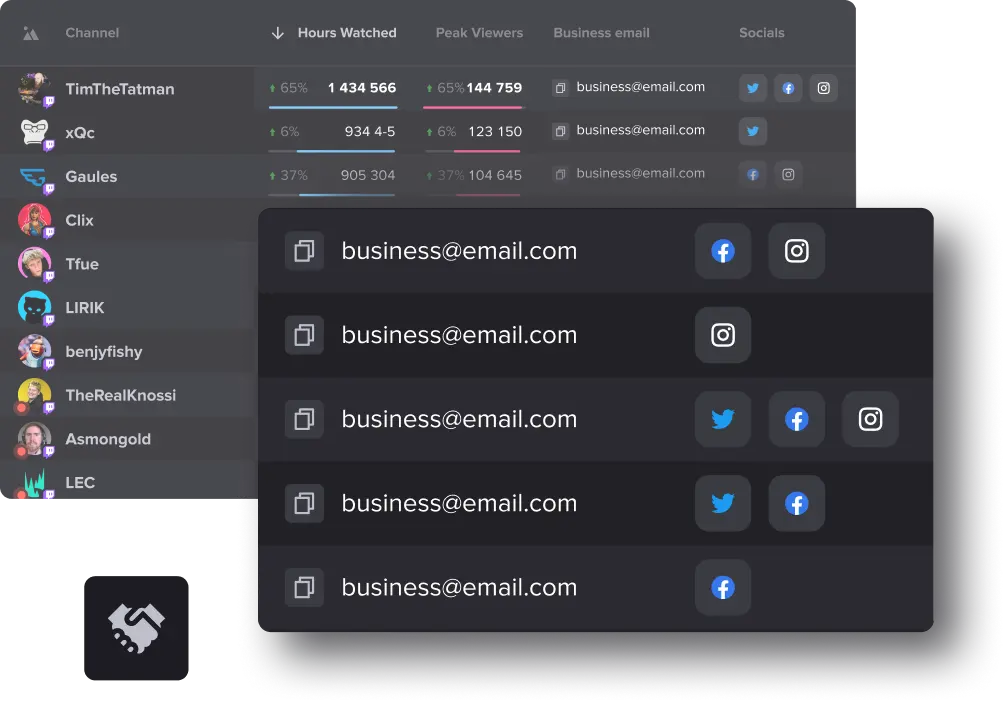
Task: Open TimTheTatman's Instagram icon
Action: [x=823, y=88]
